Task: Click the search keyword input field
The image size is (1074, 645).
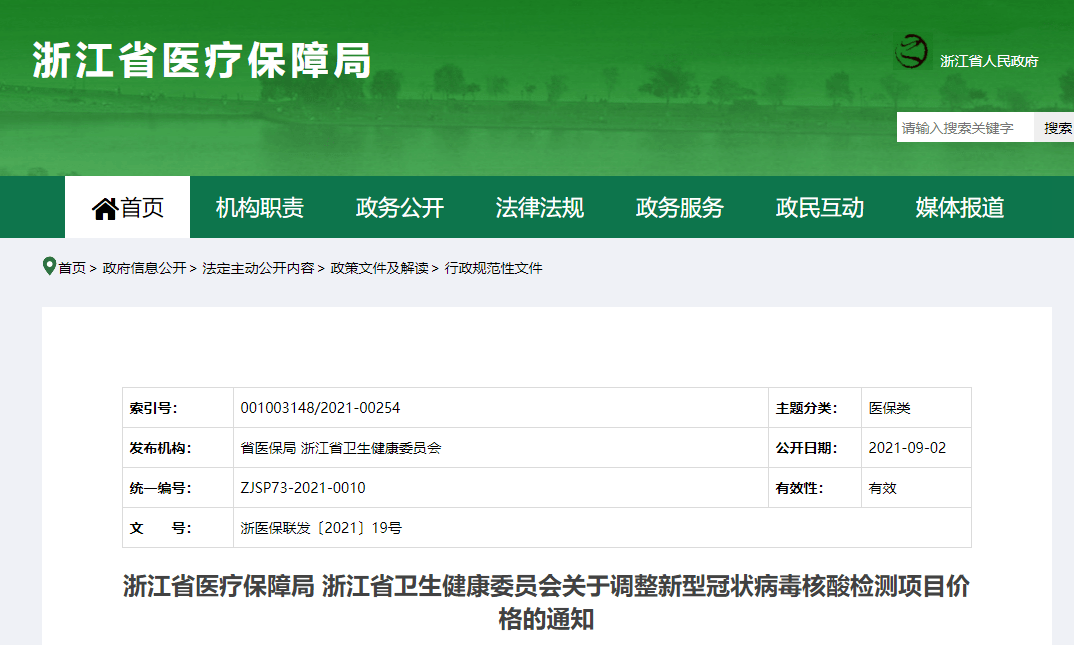Action: coord(964,127)
